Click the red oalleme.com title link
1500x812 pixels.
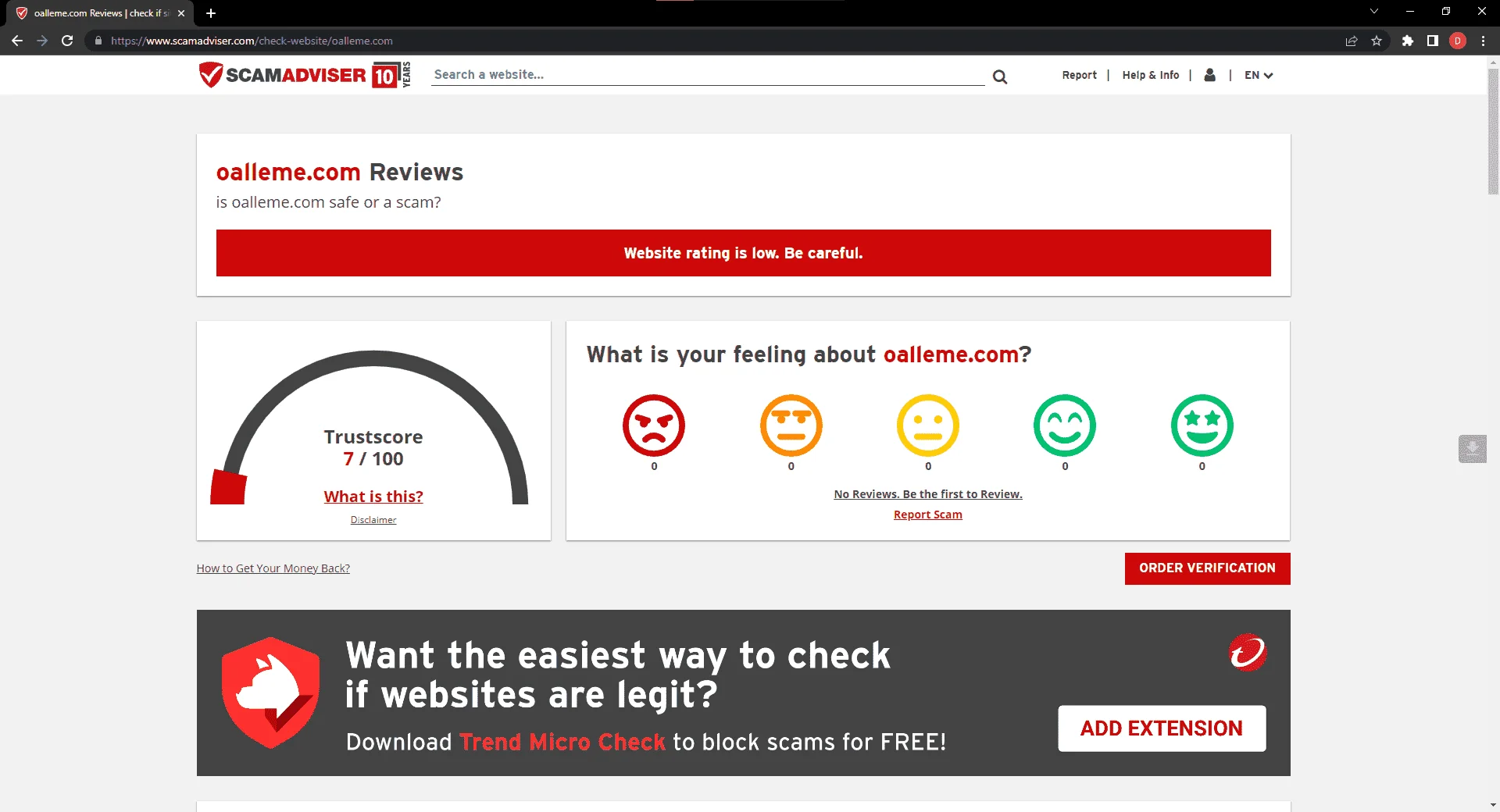click(288, 172)
